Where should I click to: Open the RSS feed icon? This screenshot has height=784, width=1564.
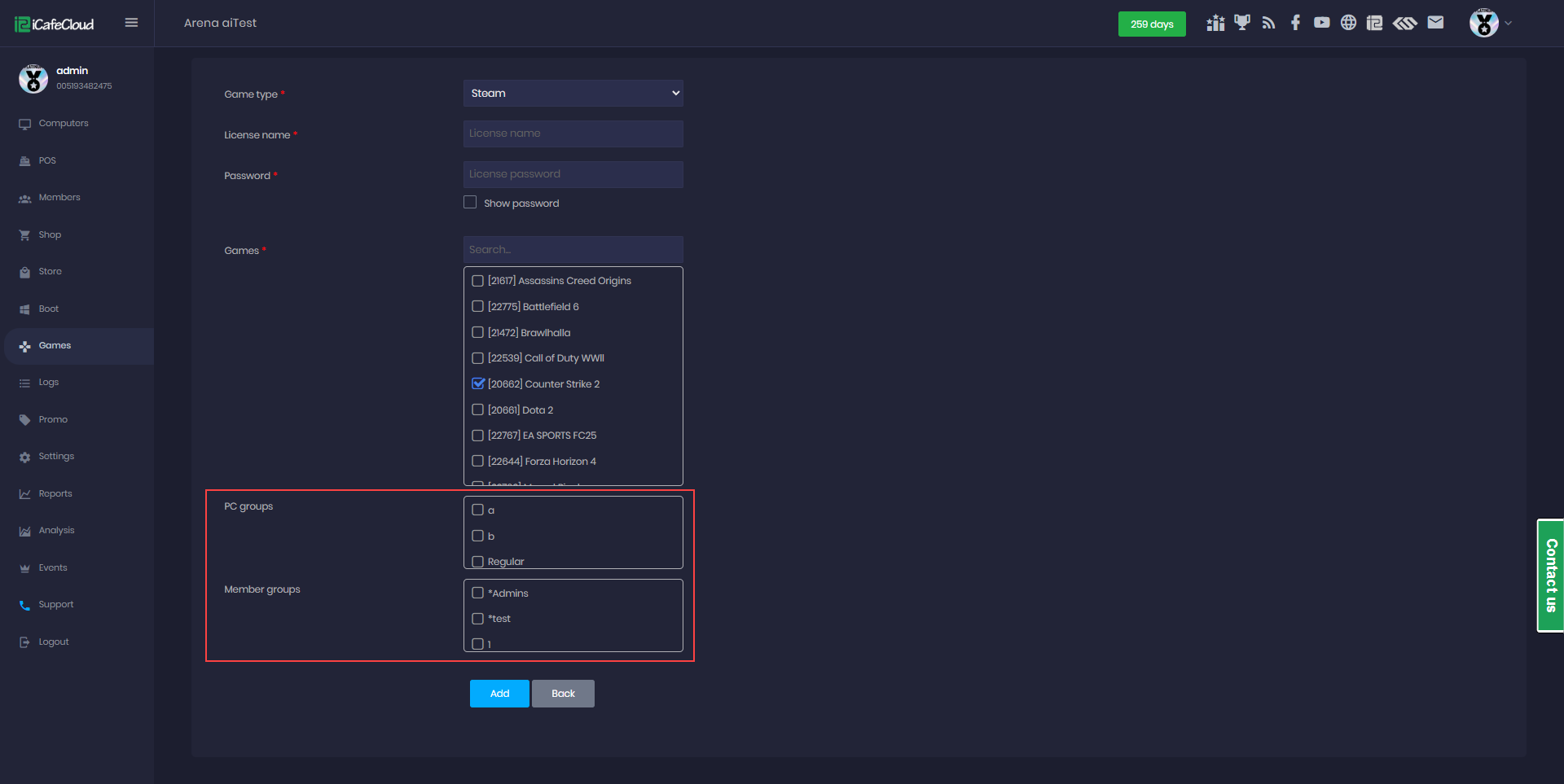[x=1268, y=23]
